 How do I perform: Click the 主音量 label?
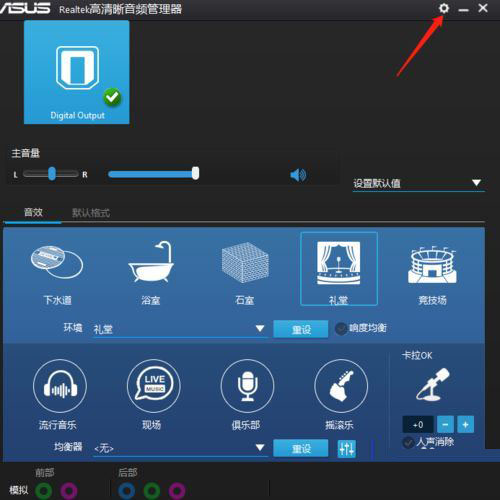point(26,153)
